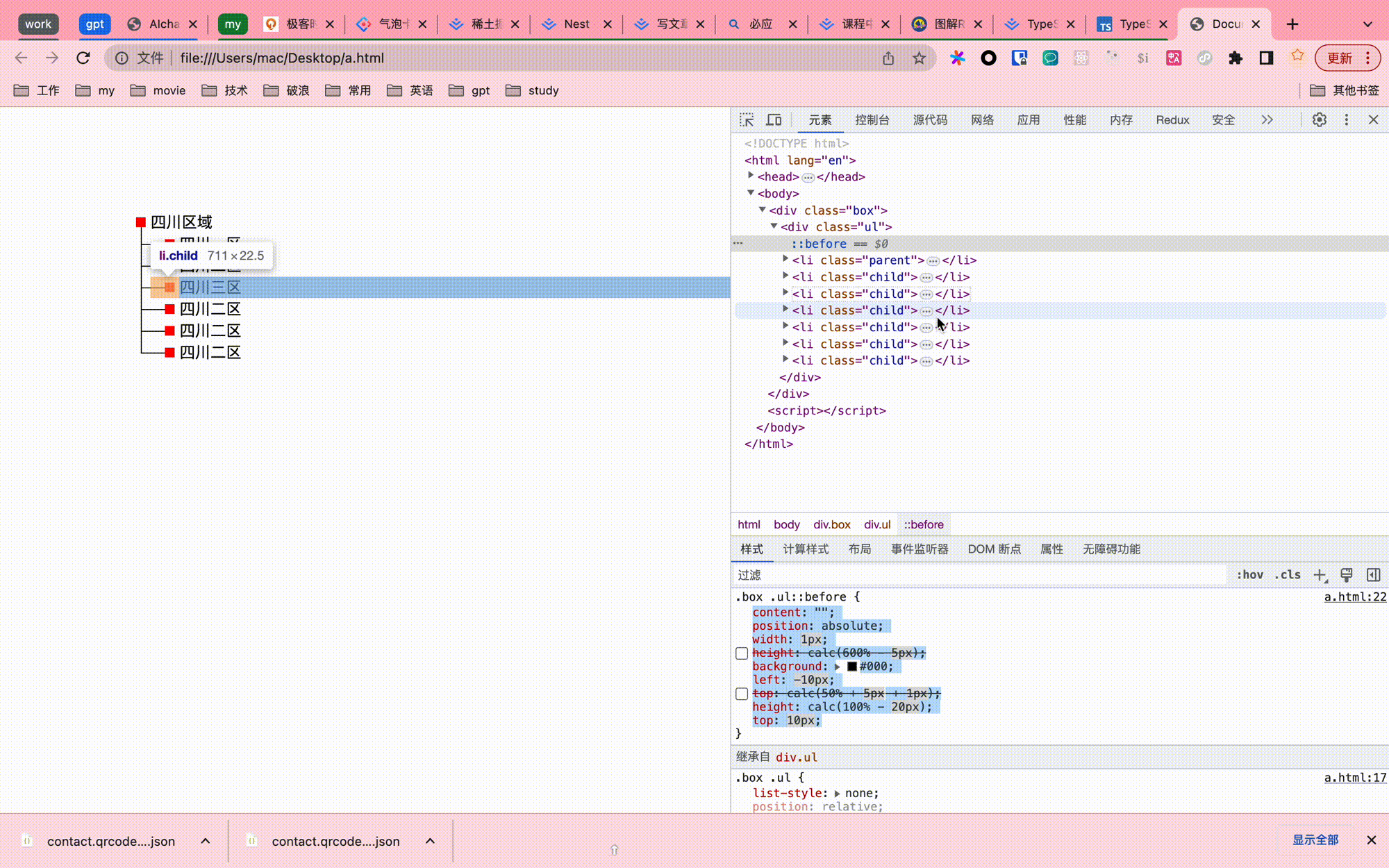1389x868 pixels.
Task: Expand the head element in the DOM tree
Action: click(751, 176)
